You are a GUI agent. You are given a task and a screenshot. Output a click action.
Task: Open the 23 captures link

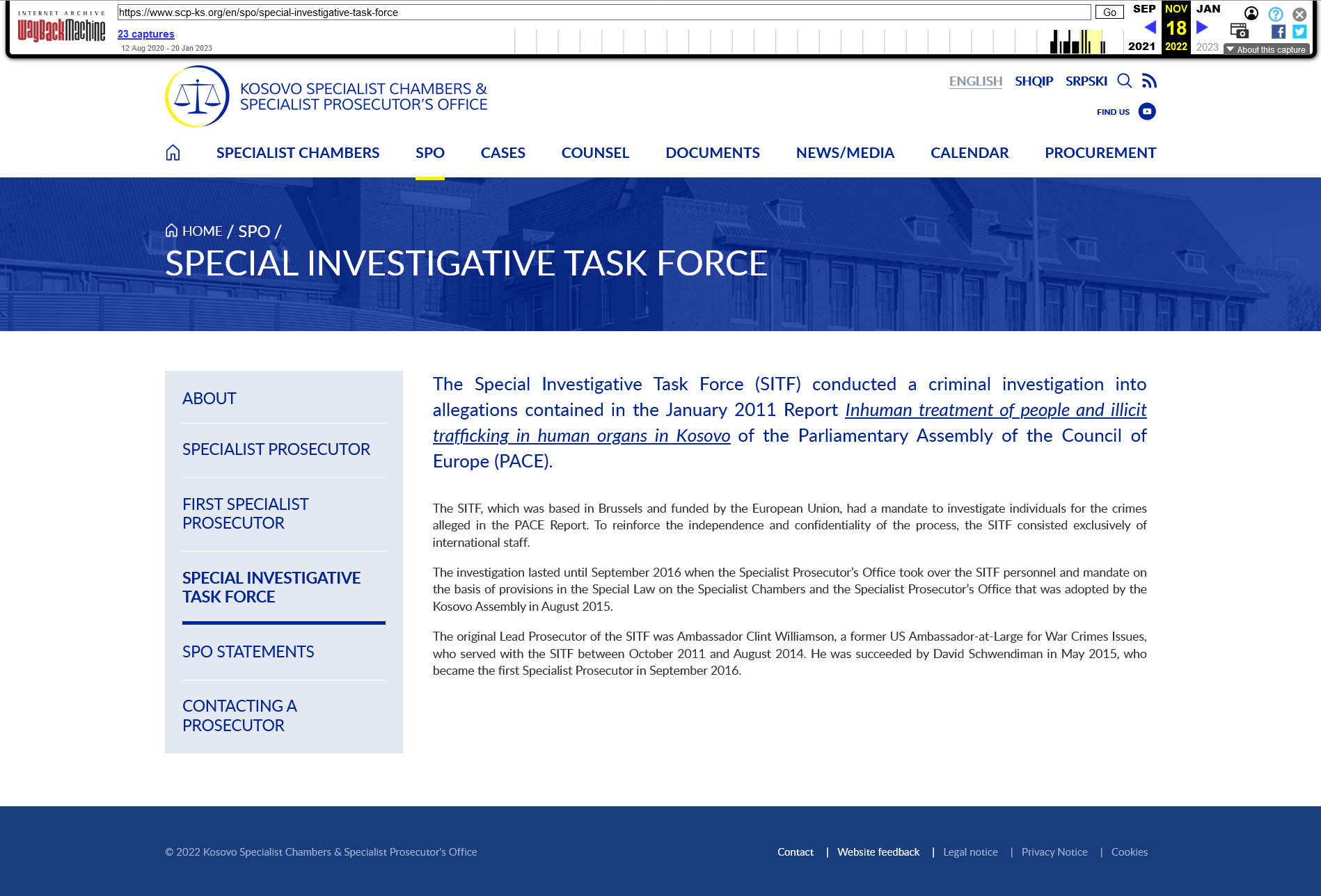coord(146,34)
